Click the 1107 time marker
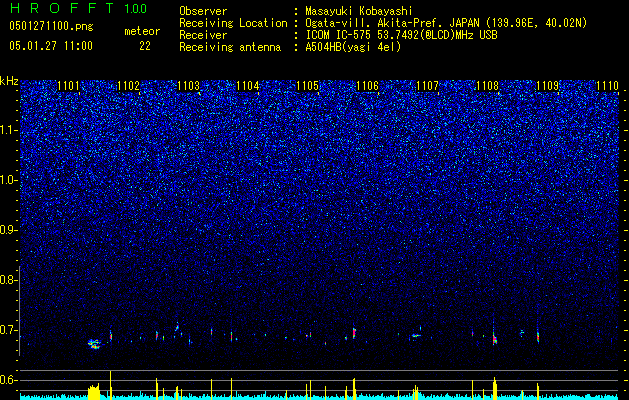Screen dimensions: 629x400 tap(428, 86)
